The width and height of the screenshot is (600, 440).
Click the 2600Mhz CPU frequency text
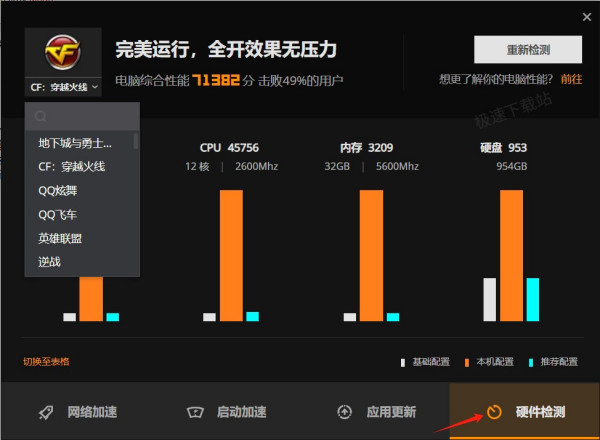pyautogui.click(x=256, y=166)
